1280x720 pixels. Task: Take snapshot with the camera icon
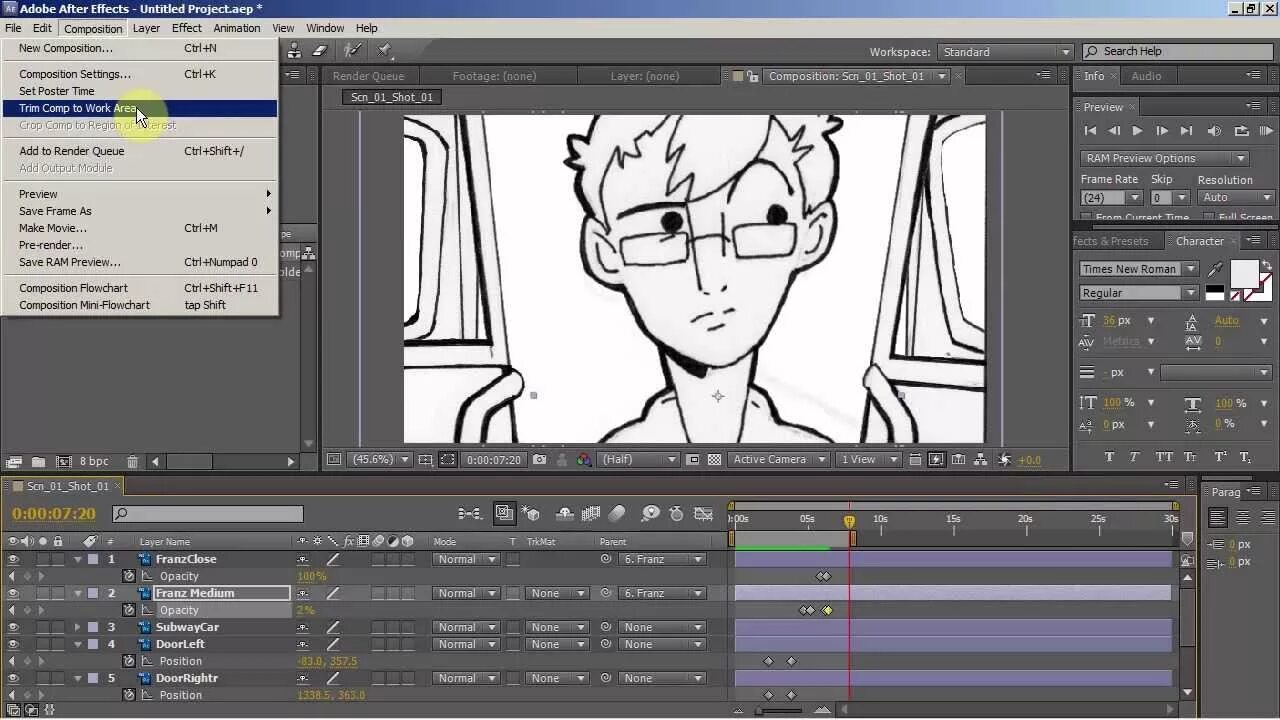540,460
